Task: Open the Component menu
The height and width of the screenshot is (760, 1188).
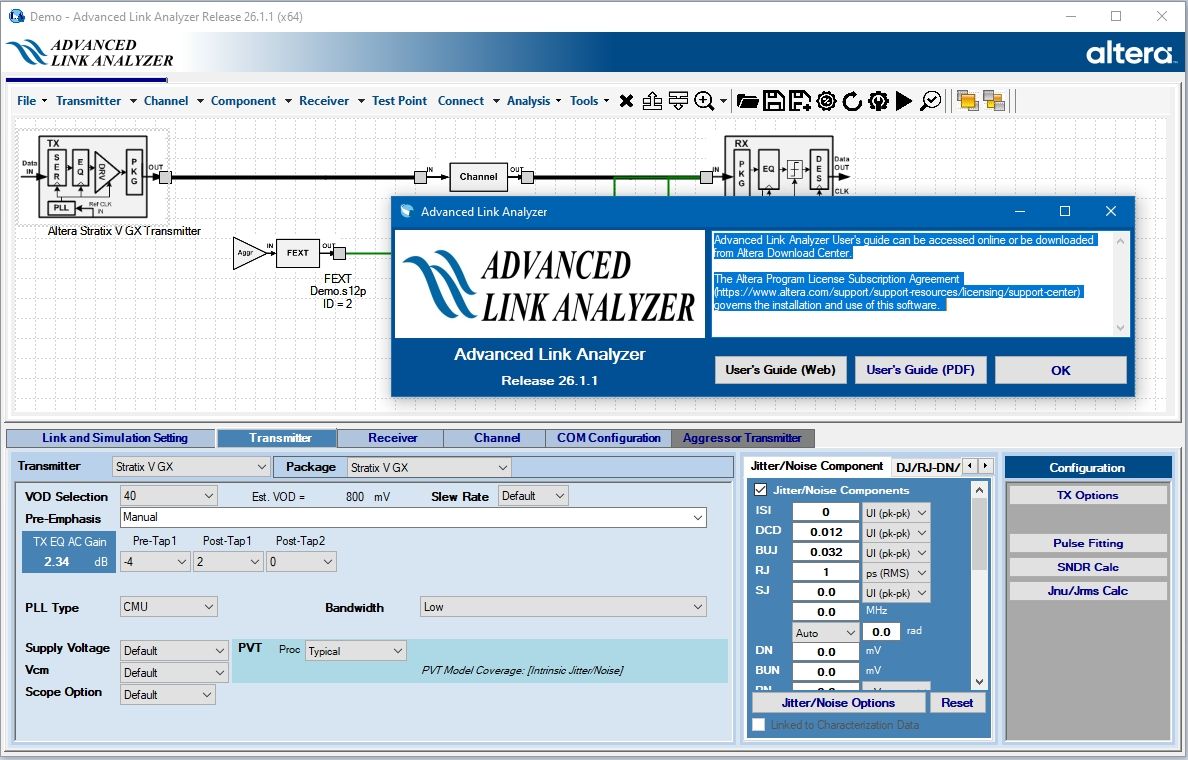Action: (251, 101)
